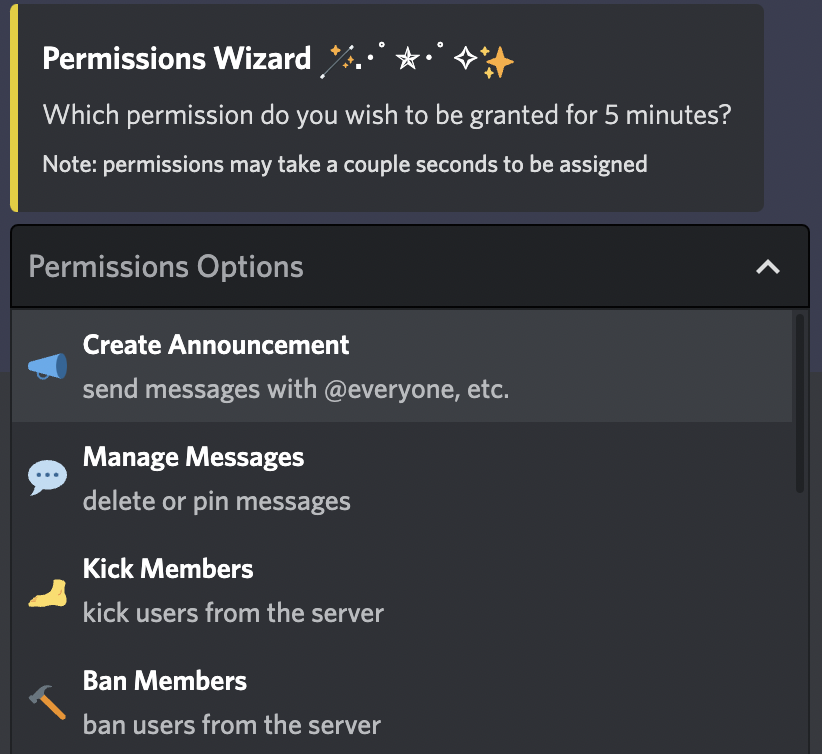Open the Permissions Options select menu
The height and width of the screenshot is (754, 822).
pyautogui.click(x=410, y=266)
